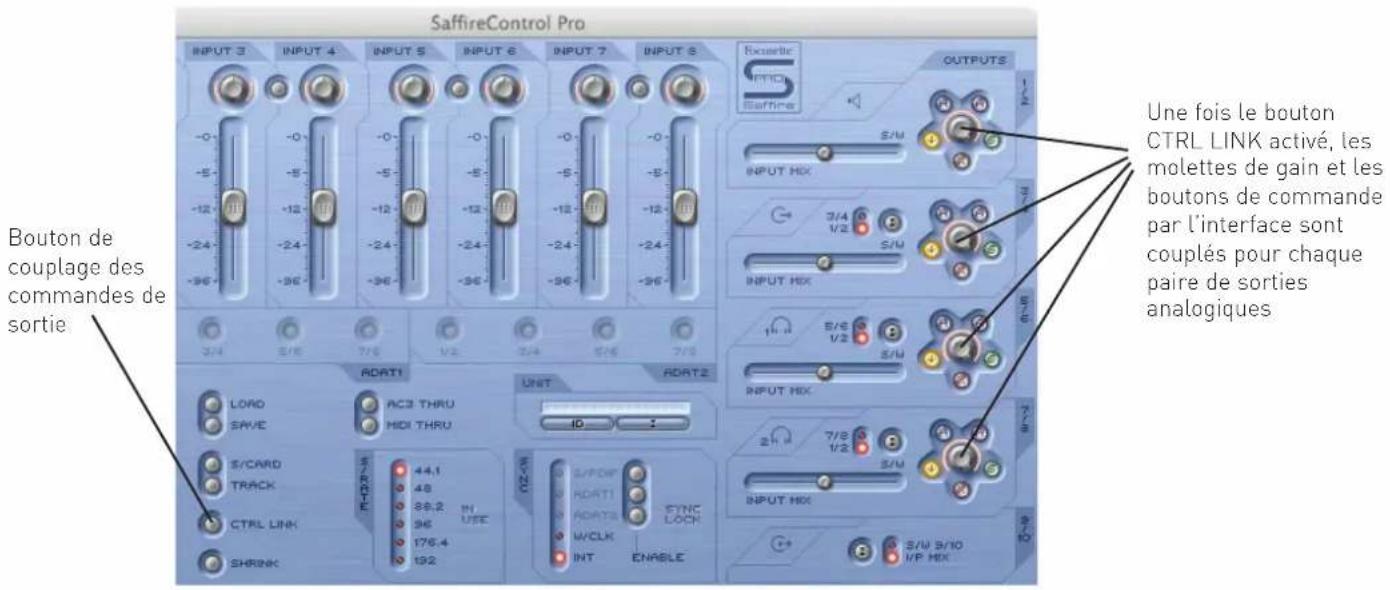The image size is (1390, 590).
Task: Click the Input 3 fader handle
Action: coord(233,206)
